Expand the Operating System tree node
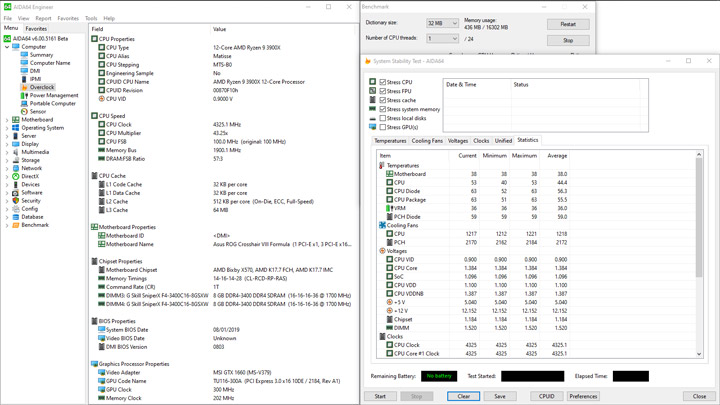The image size is (720, 405). click(7, 128)
